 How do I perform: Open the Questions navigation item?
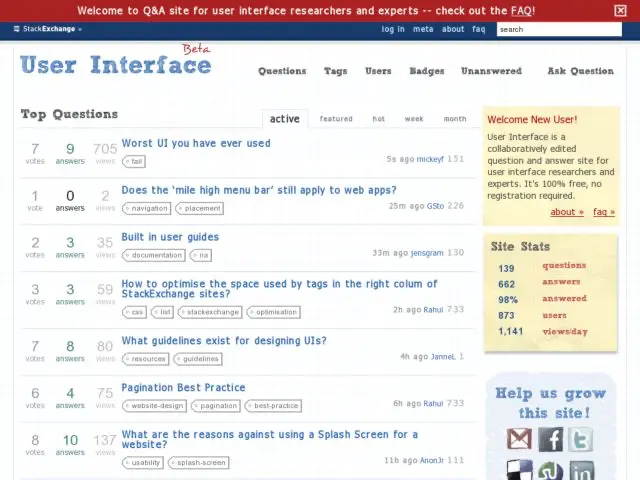[282, 71]
